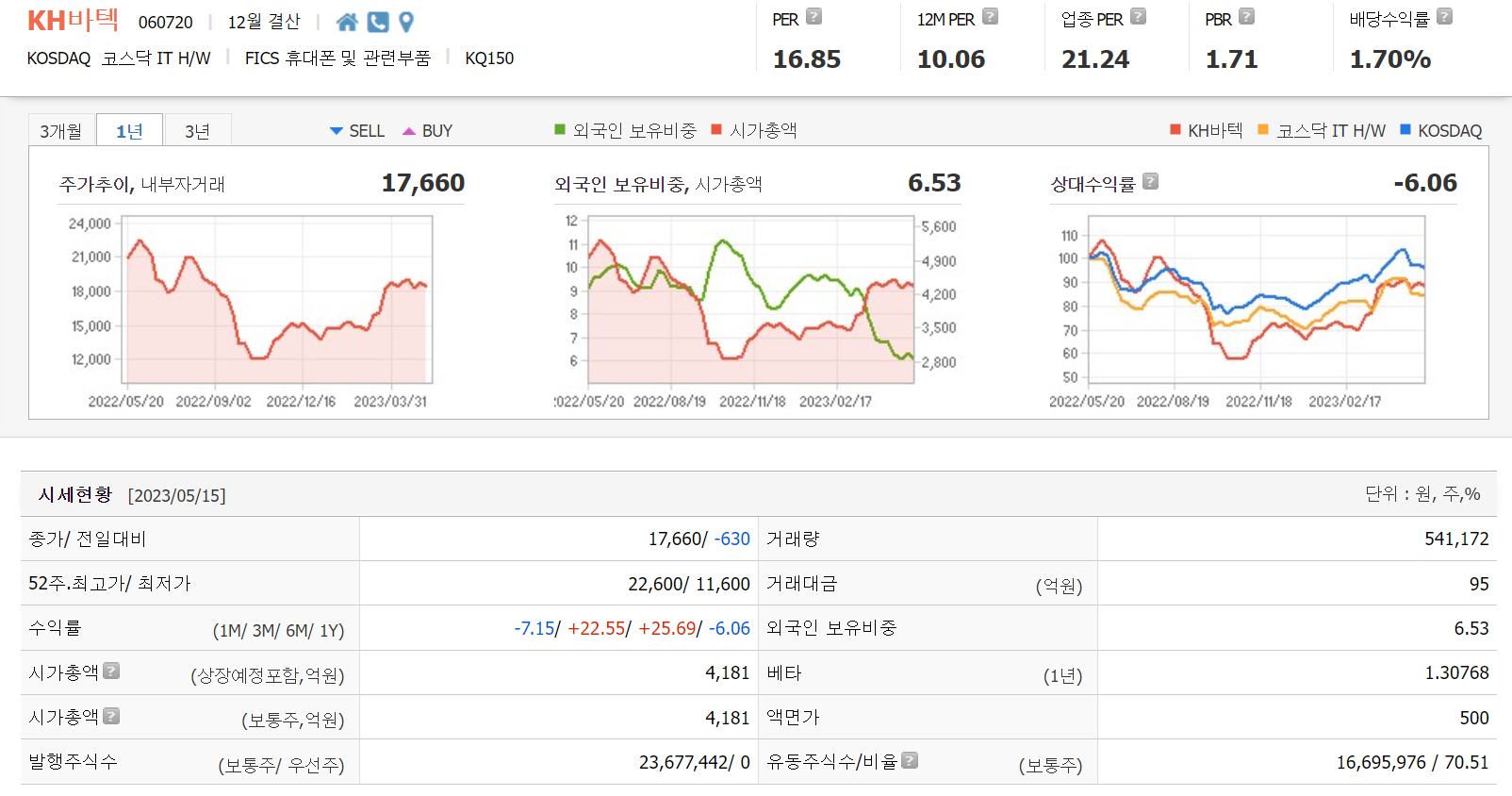Click the phone contact icon
1512x796 pixels.
pos(378,22)
